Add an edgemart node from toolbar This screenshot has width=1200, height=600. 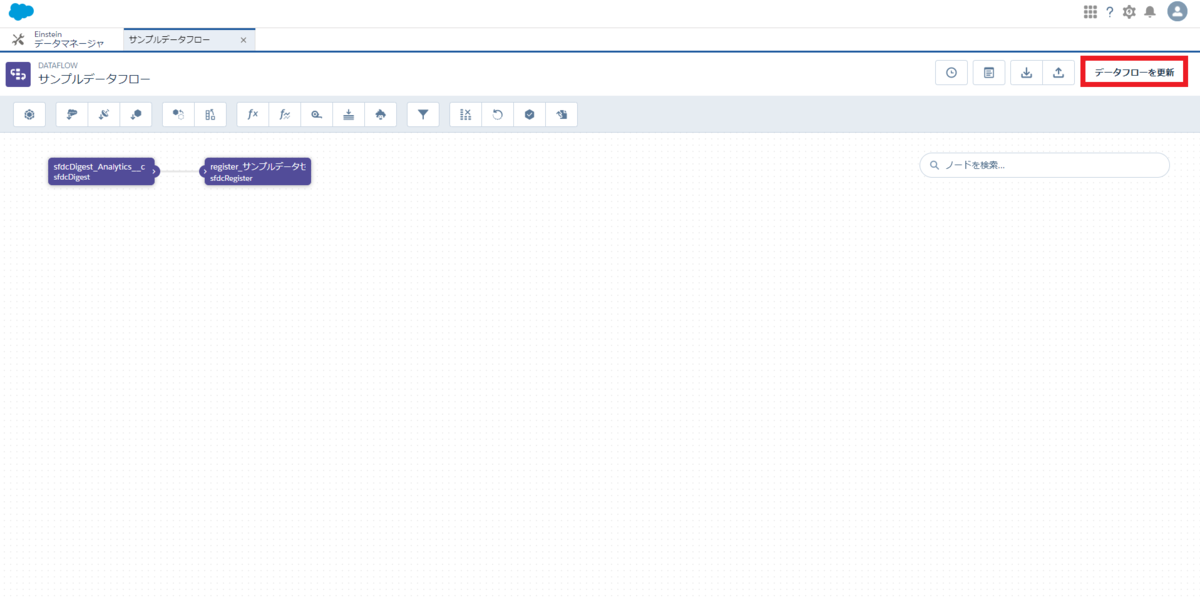pyautogui.click(x=136, y=115)
